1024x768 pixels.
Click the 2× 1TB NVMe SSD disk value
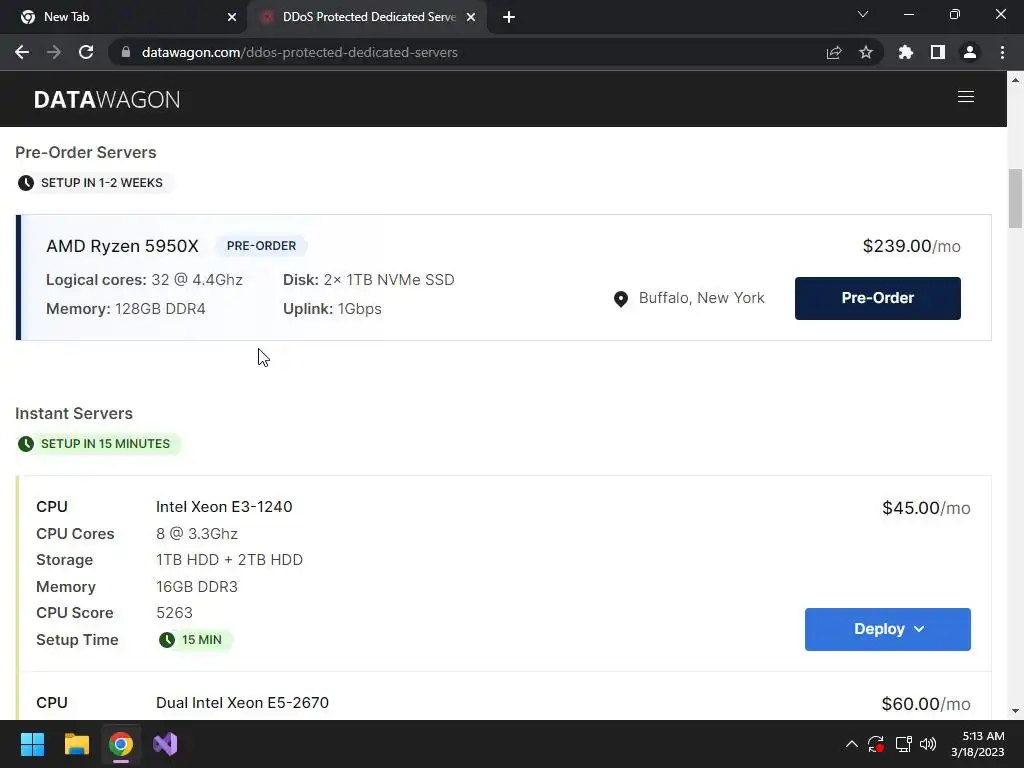pyautogui.click(x=389, y=280)
